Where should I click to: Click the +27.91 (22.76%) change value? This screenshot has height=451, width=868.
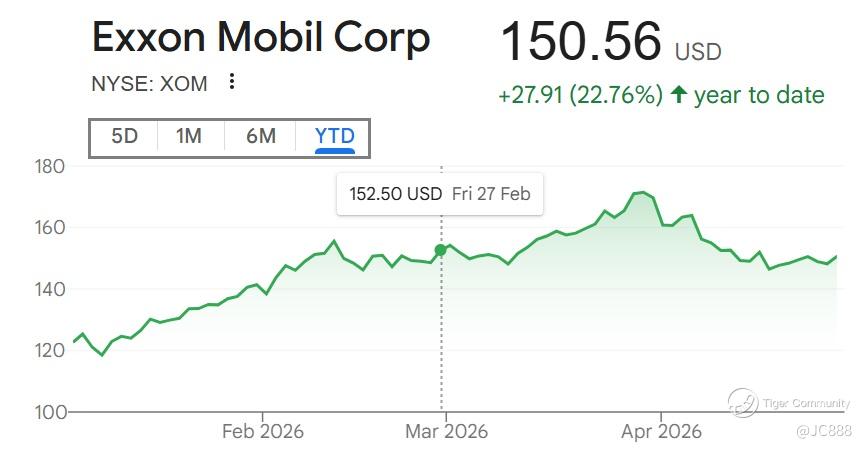coord(580,95)
